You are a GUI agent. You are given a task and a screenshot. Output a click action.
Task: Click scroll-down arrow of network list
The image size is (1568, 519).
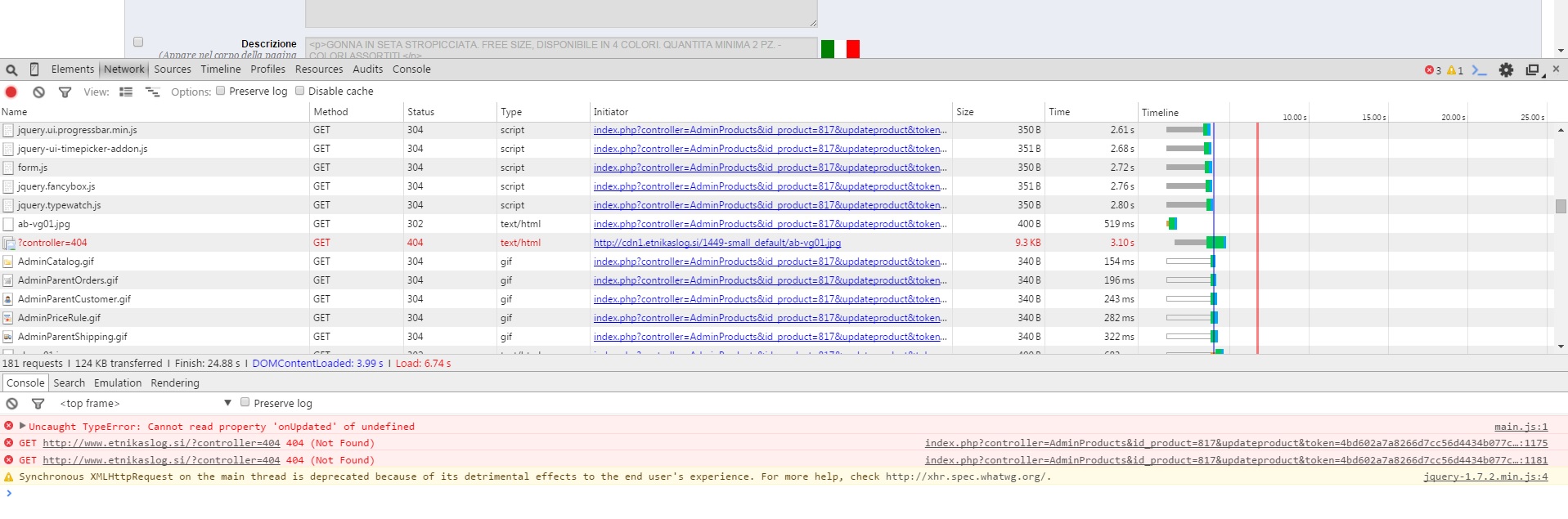click(1561, 347)
